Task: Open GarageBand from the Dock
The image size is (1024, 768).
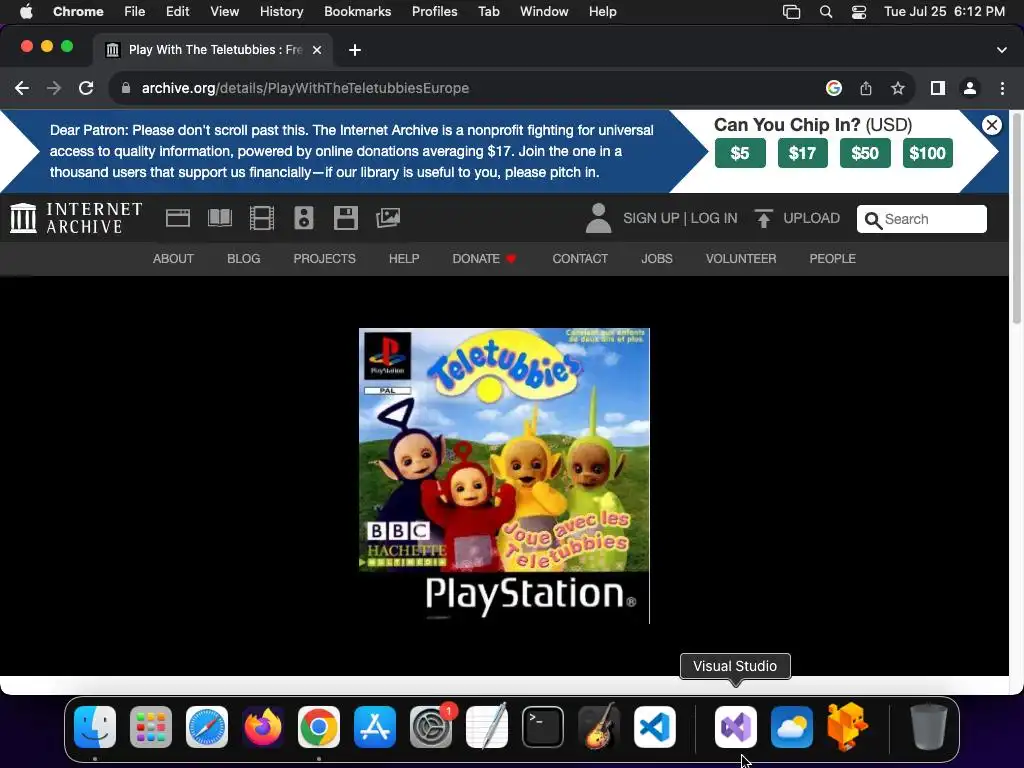Action: [x=599, y=727]
